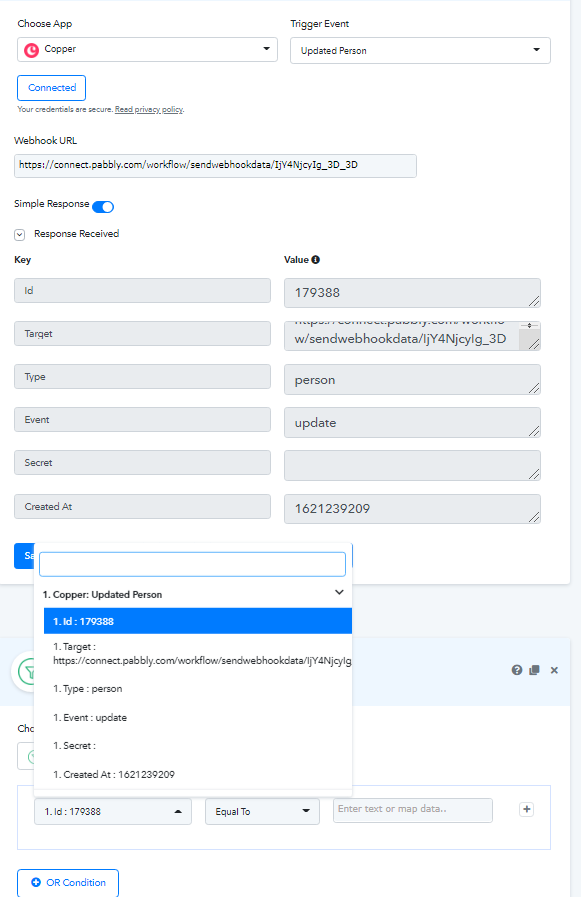Click the Connected button

pos(51,88)
